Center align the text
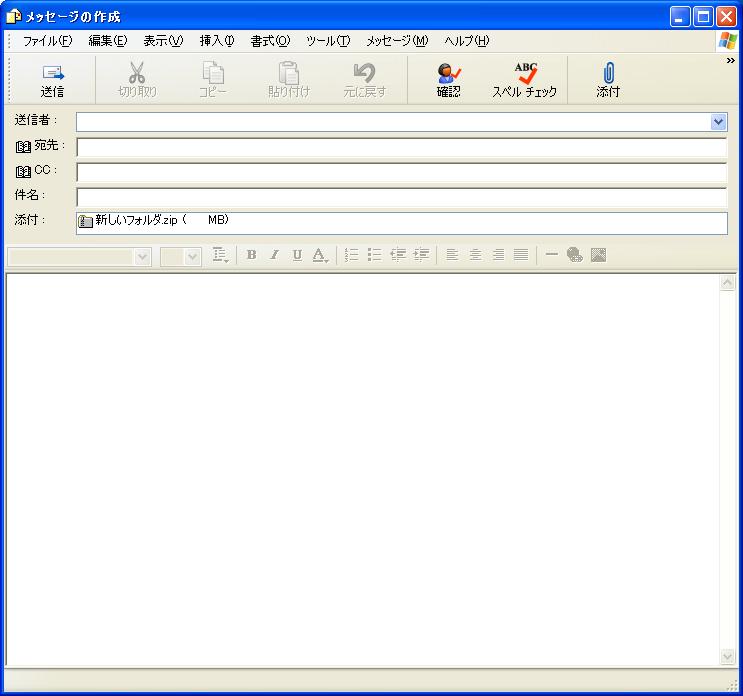This screenshot has width=743, height=696. (475, 255)
